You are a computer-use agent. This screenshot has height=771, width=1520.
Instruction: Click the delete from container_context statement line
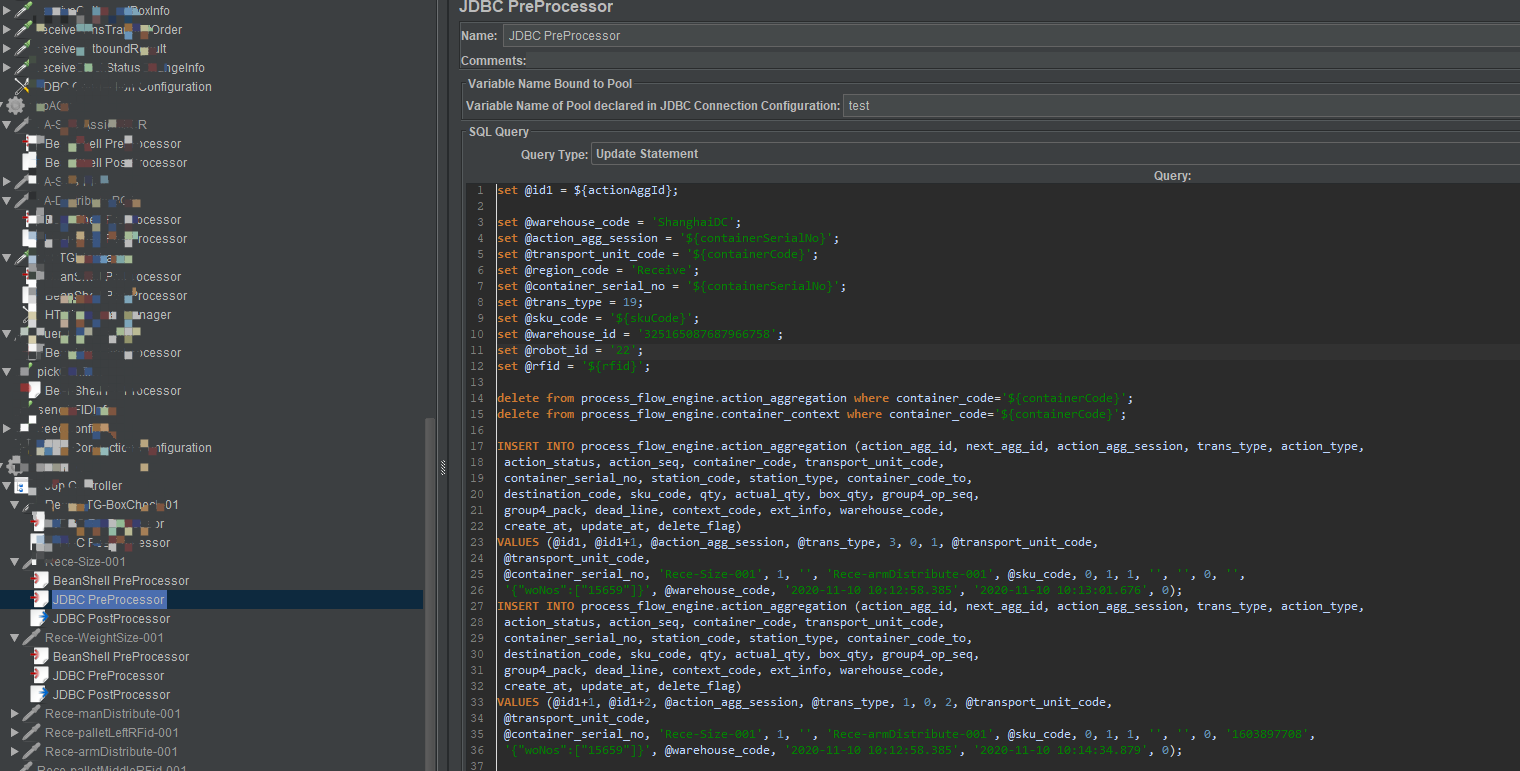coord(812,414)
